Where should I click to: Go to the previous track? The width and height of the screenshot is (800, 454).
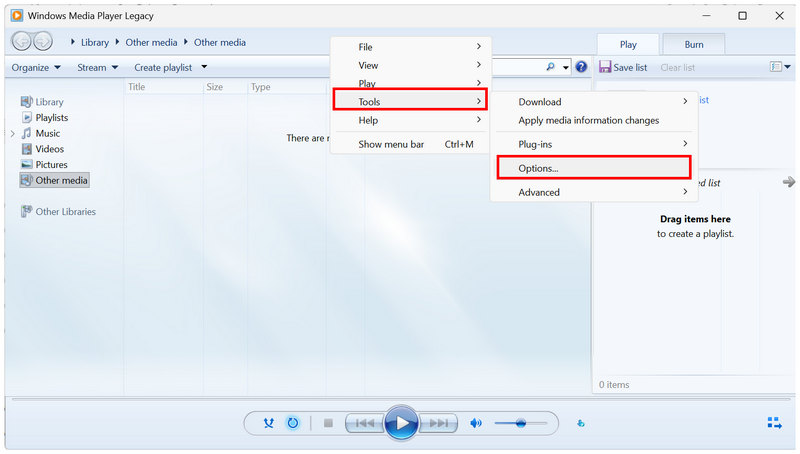[x=364, y=423]
